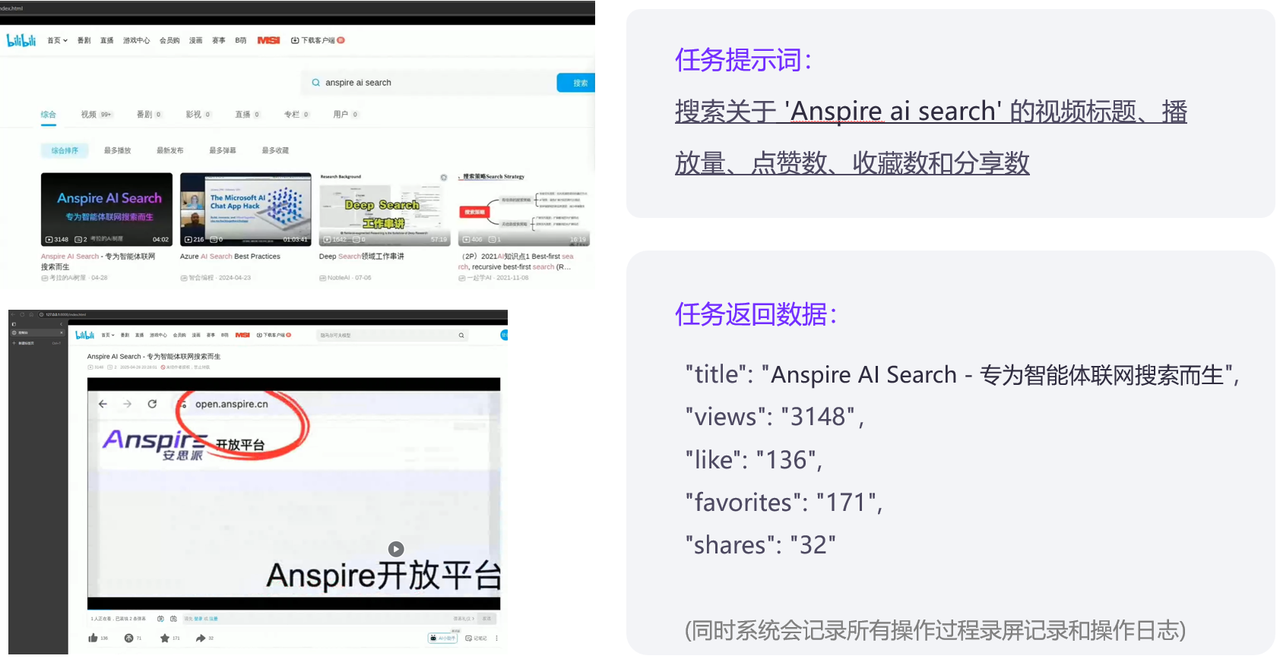The width and height of the screenshot is (1280, 662).
Task: Open 会员购 in upper search page nav
Action: pos(170,40)
